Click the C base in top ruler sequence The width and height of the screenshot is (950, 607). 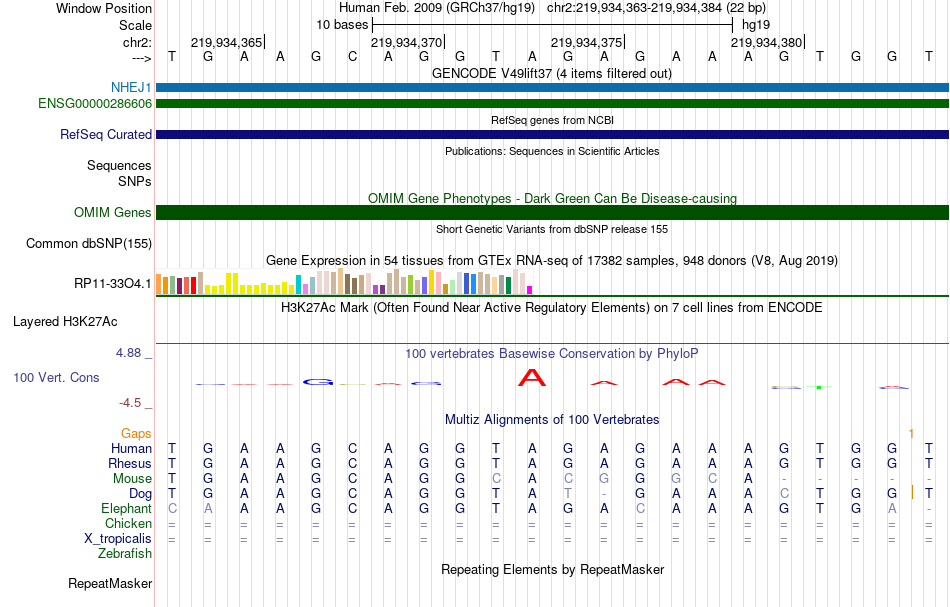[353, 57]
